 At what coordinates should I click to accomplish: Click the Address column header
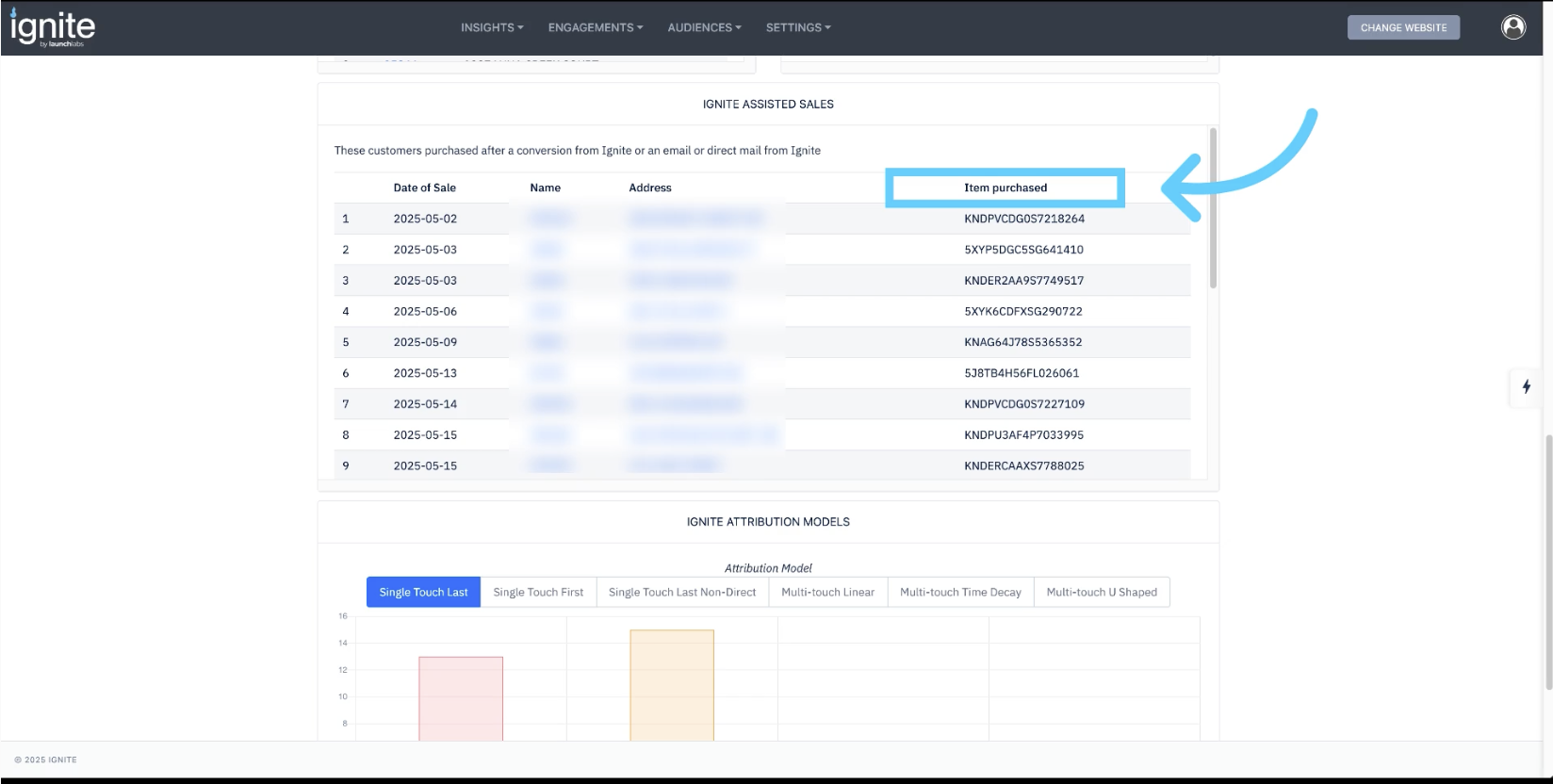point(650,188)
